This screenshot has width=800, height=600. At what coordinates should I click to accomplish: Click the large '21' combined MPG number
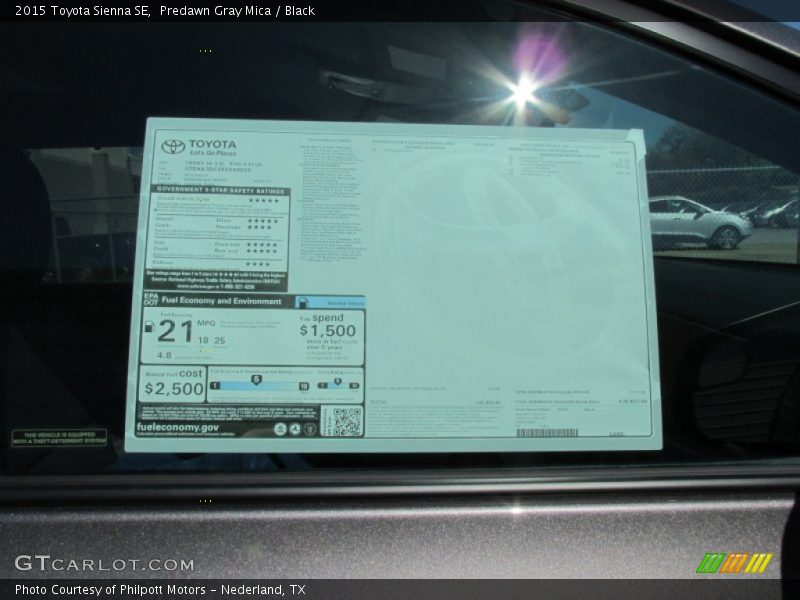[x=175, y=332]
